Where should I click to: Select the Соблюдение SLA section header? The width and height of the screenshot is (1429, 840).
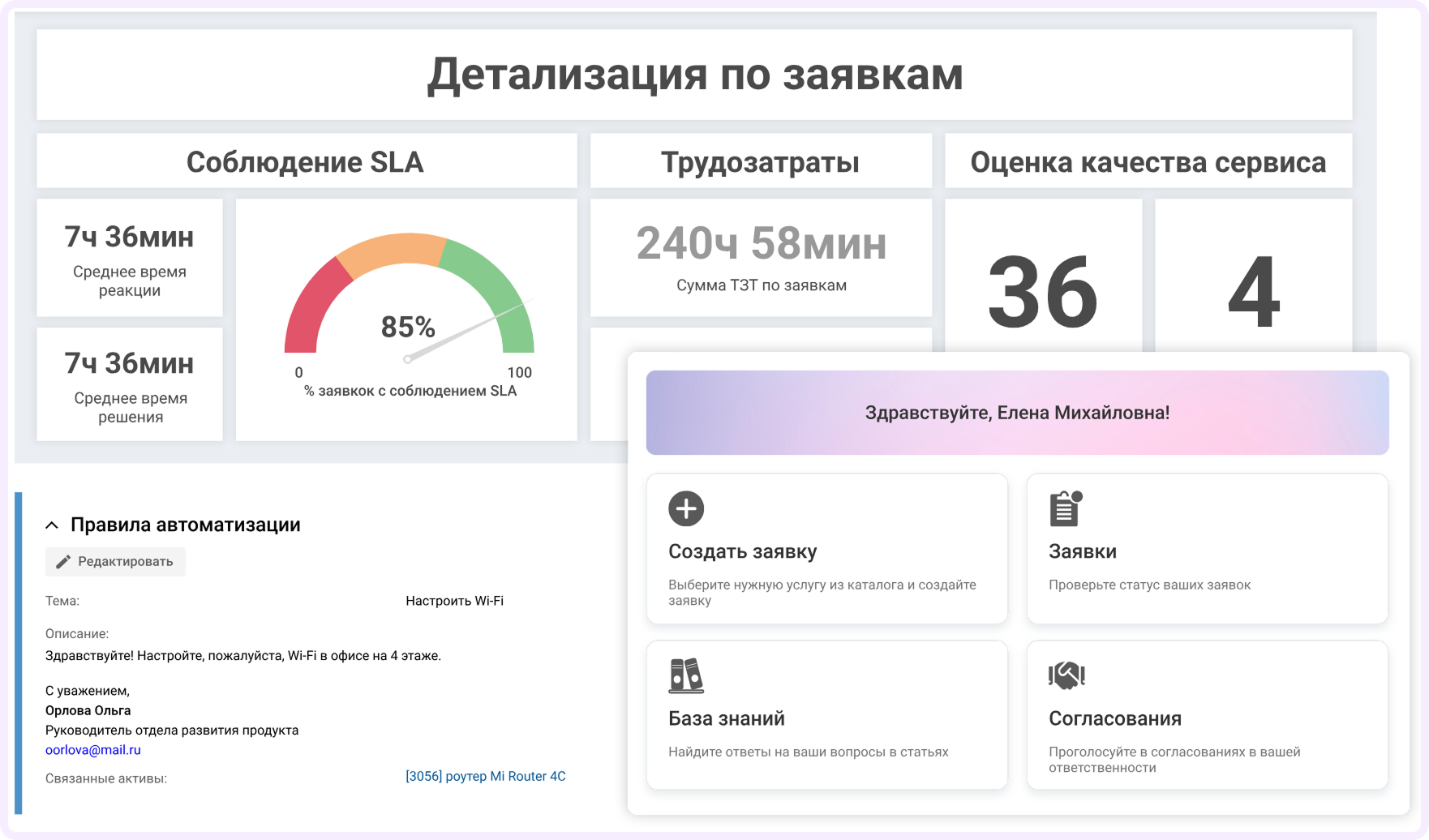tap(306, 161)
